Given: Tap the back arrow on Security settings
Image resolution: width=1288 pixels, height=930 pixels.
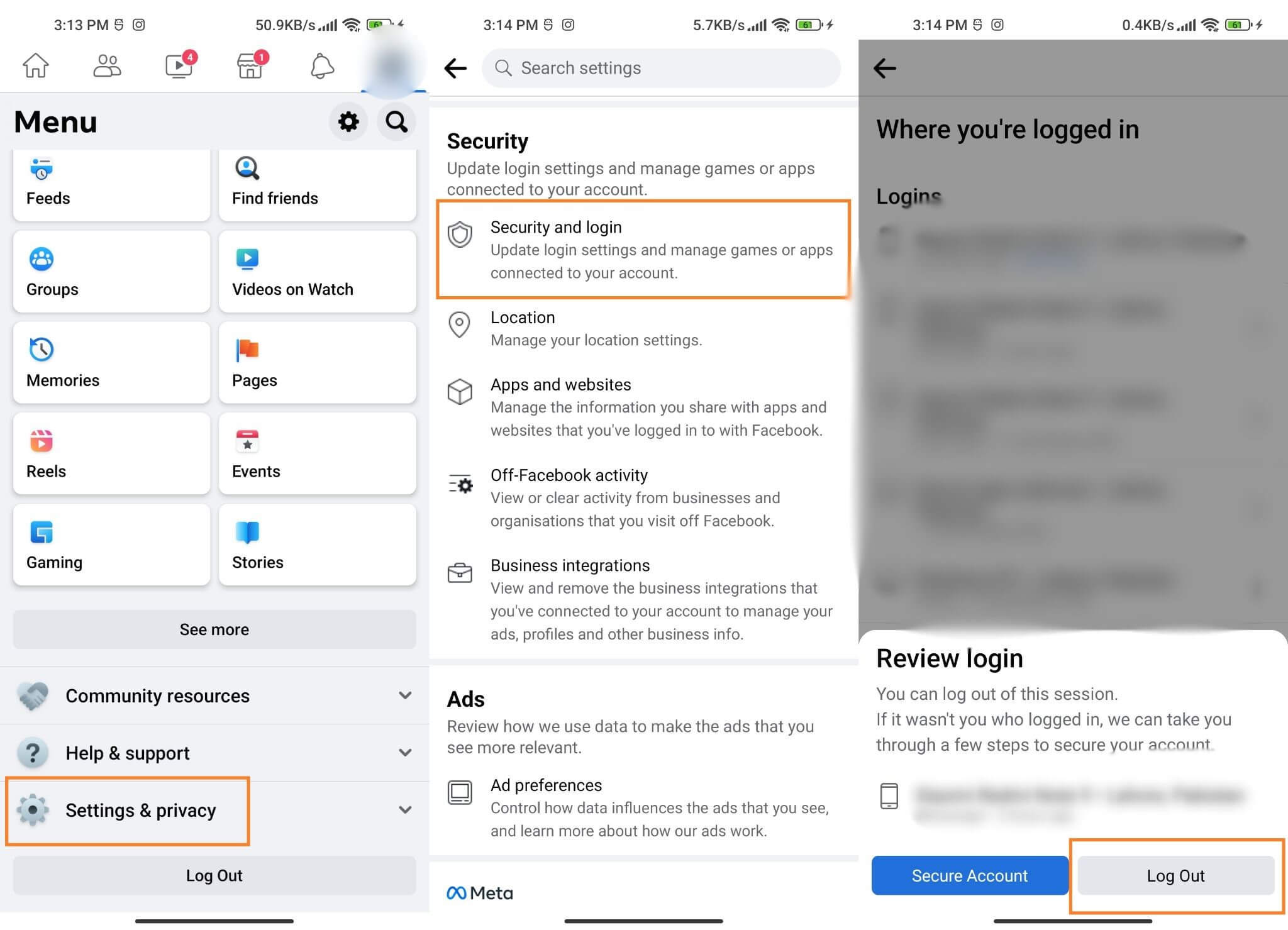Looking at the screenshot, I should click(456, 67).
